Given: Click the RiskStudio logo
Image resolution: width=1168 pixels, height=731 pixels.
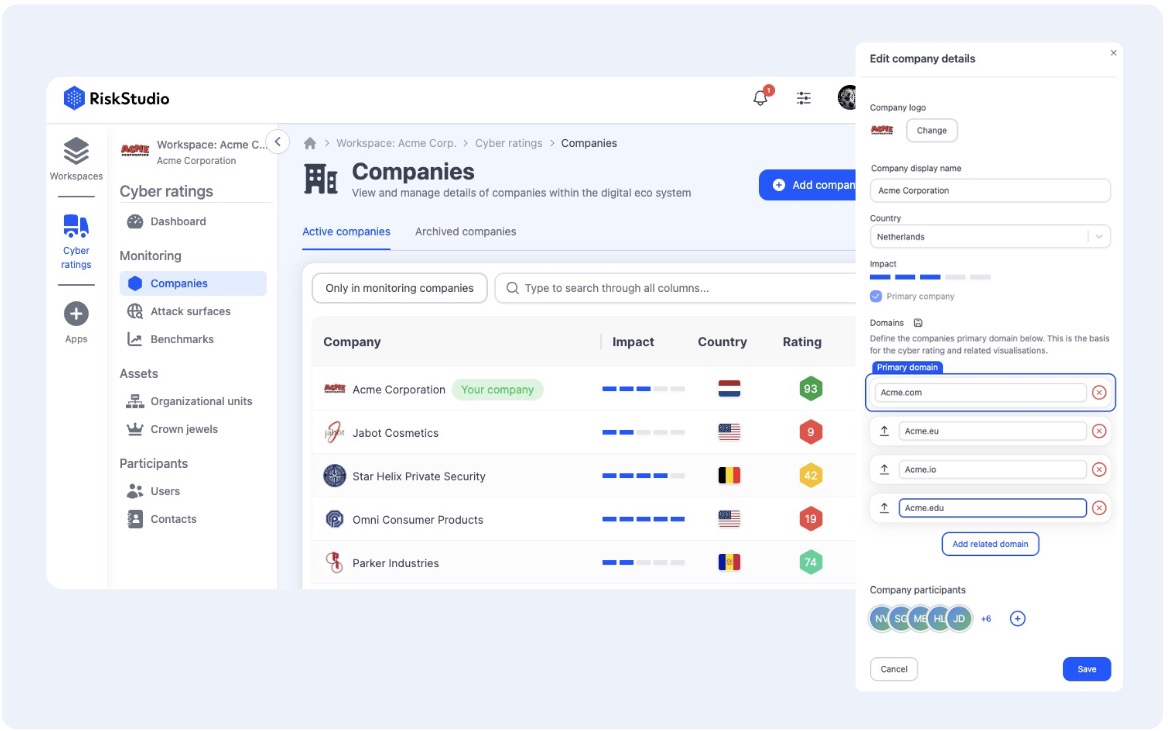Looking at the screenshot, I should [116, 98].
